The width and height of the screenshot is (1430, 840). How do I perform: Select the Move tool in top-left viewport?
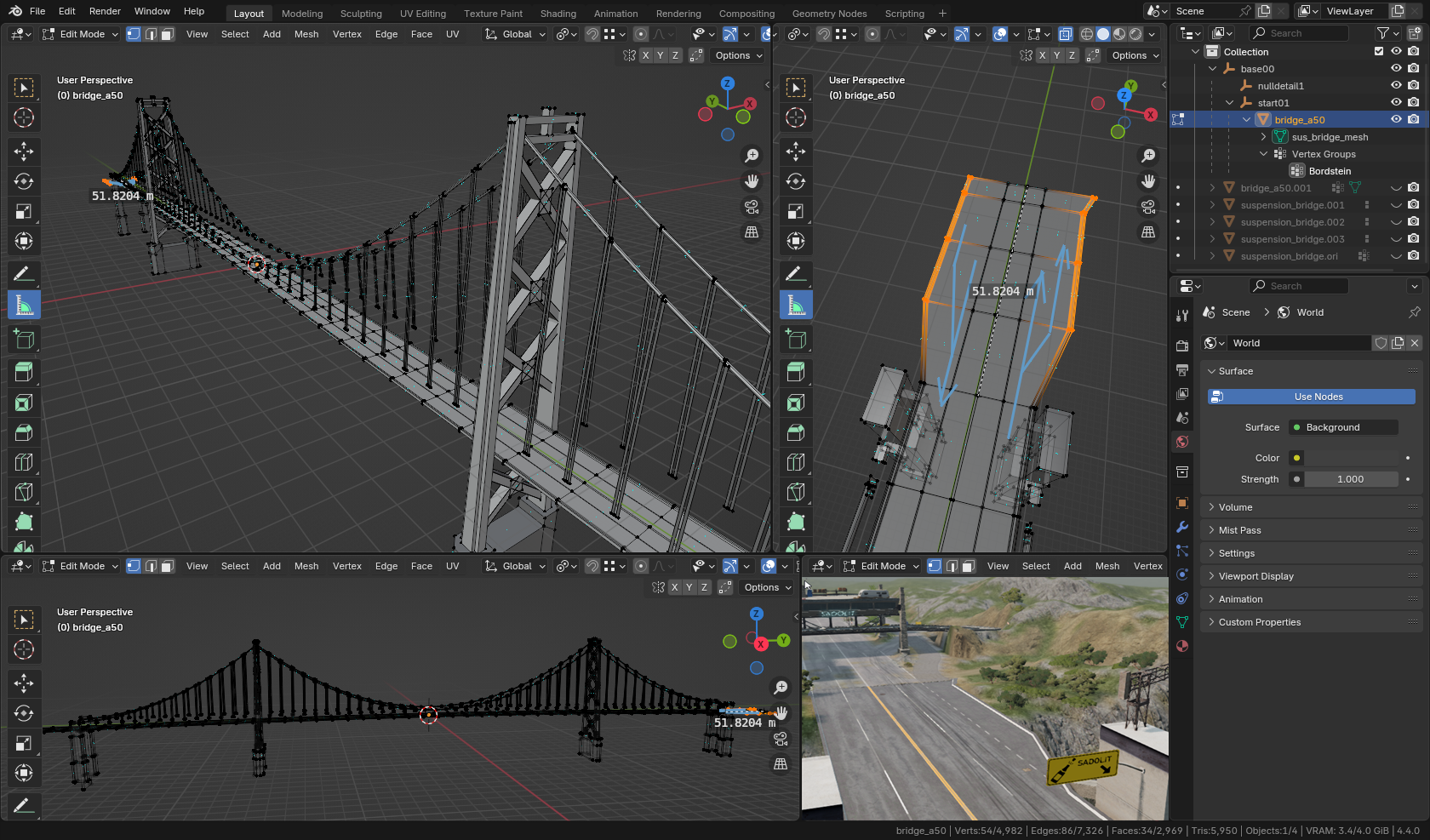(24, 151)
